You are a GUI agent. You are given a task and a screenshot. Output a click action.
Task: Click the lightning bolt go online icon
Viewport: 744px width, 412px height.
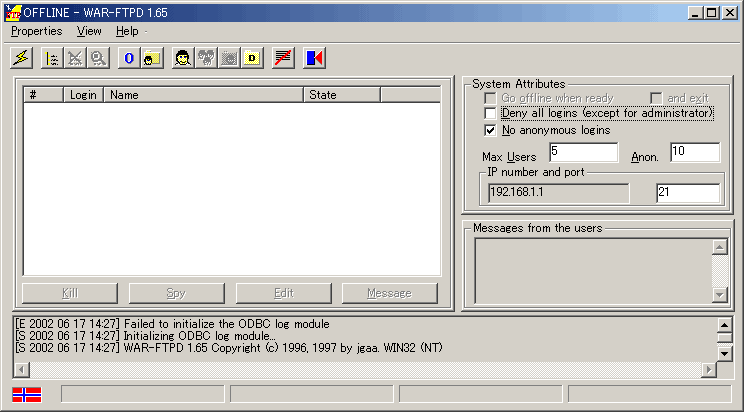[21, 58]
